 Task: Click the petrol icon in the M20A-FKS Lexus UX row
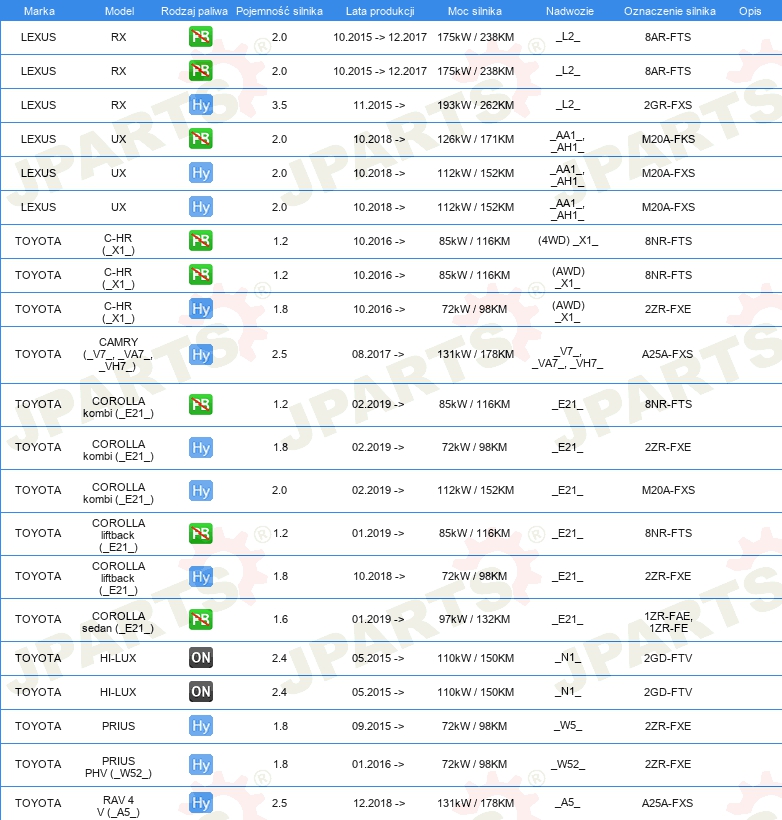201,139
